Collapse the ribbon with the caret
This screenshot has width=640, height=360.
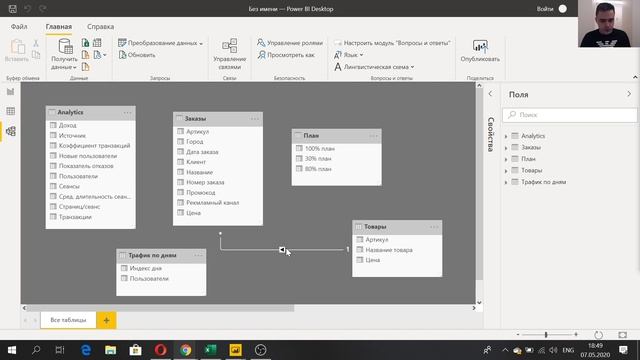[635, 77]
